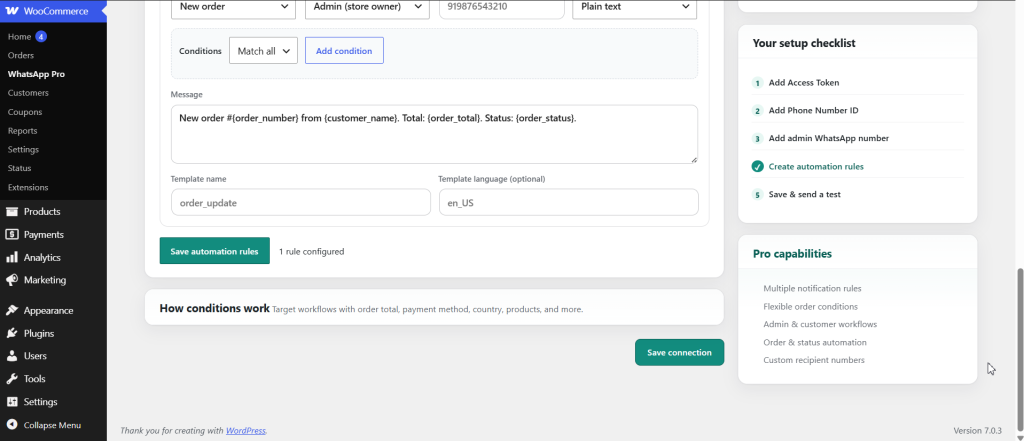This screenshot has height=441, width=1024.
Task: Click Custom recipient numbers text
Action: click(x=814, y=361)
